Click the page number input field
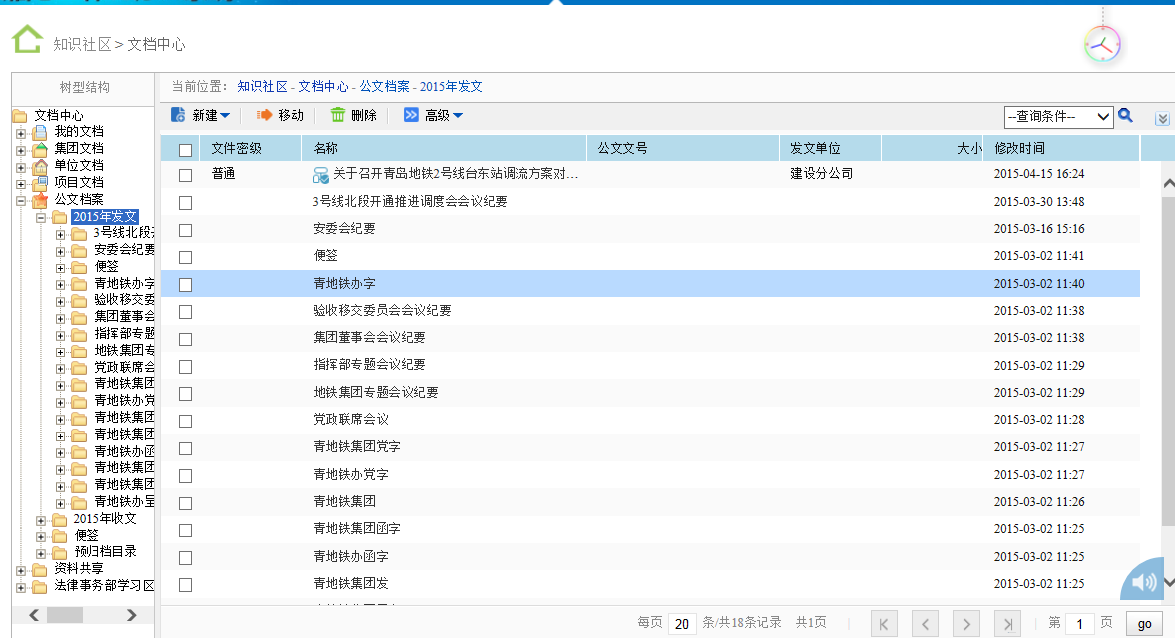The height and width of the screenshot is (638, 1175). (x=1078, y=624)
